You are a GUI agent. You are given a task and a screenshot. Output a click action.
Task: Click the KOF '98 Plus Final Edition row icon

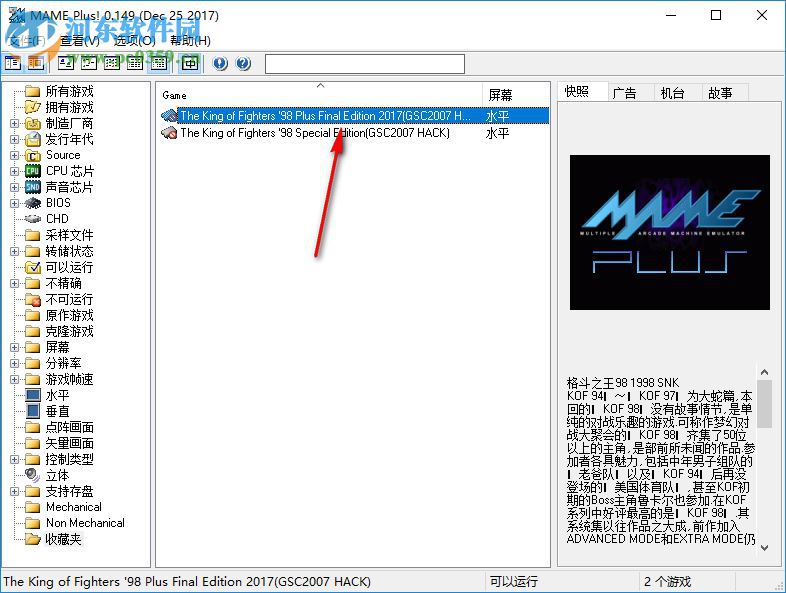tap(169, 116)
